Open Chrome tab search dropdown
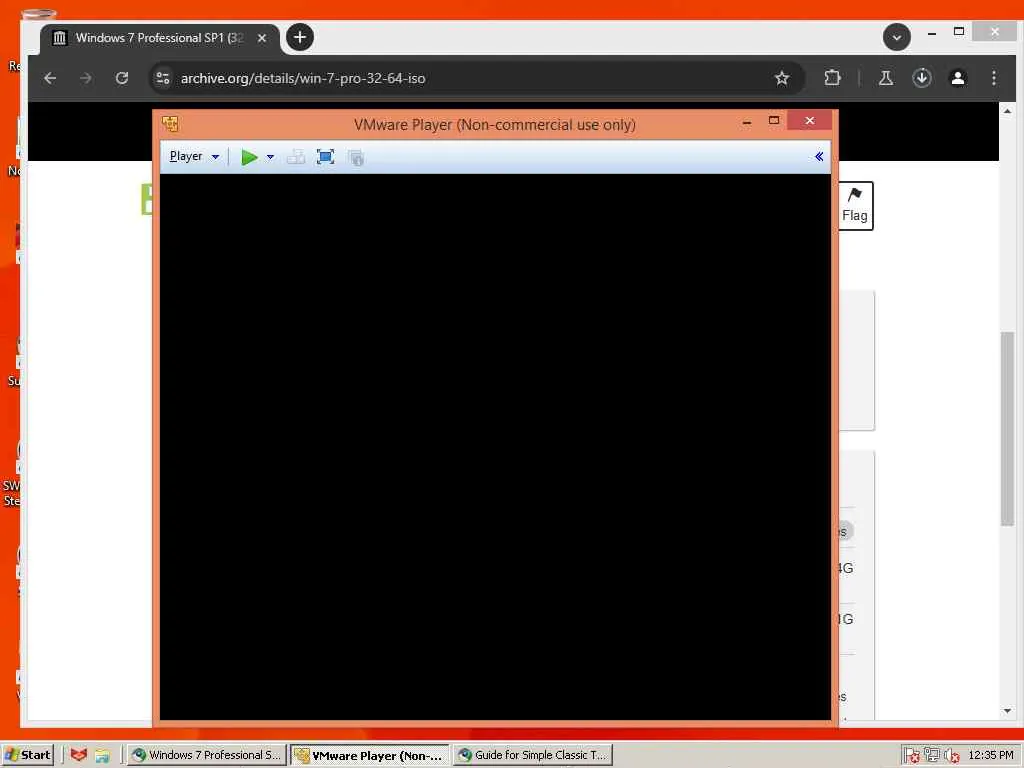Viewport: 1024px width, 768px height. pyautogui.click(x=897, y=37)
